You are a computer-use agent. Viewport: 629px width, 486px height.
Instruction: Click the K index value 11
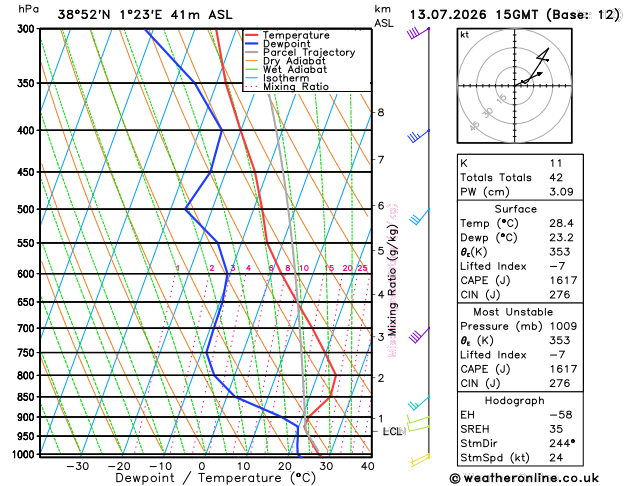556,163
